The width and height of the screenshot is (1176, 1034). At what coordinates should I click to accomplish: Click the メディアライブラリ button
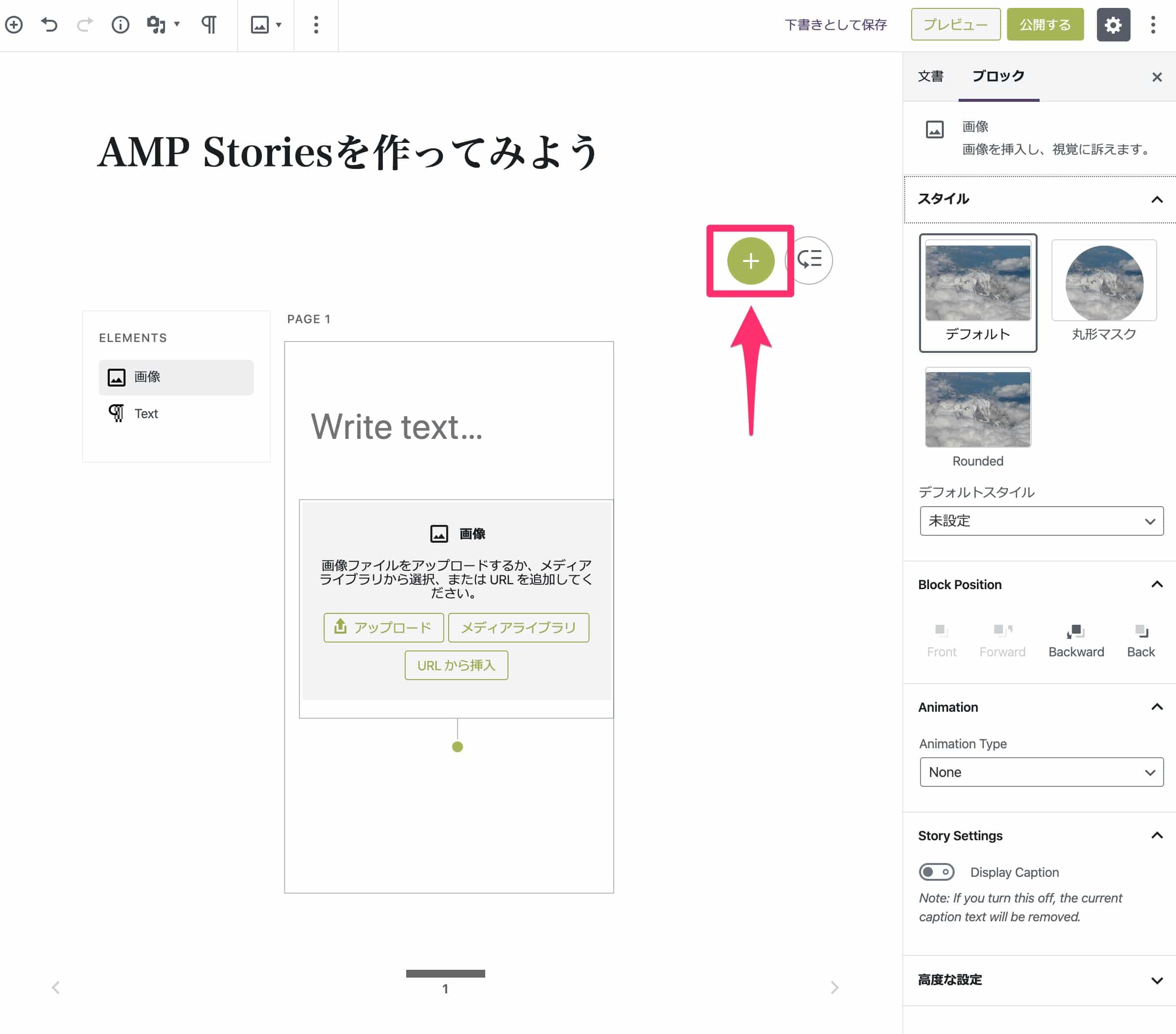click(x=518, y=628)
